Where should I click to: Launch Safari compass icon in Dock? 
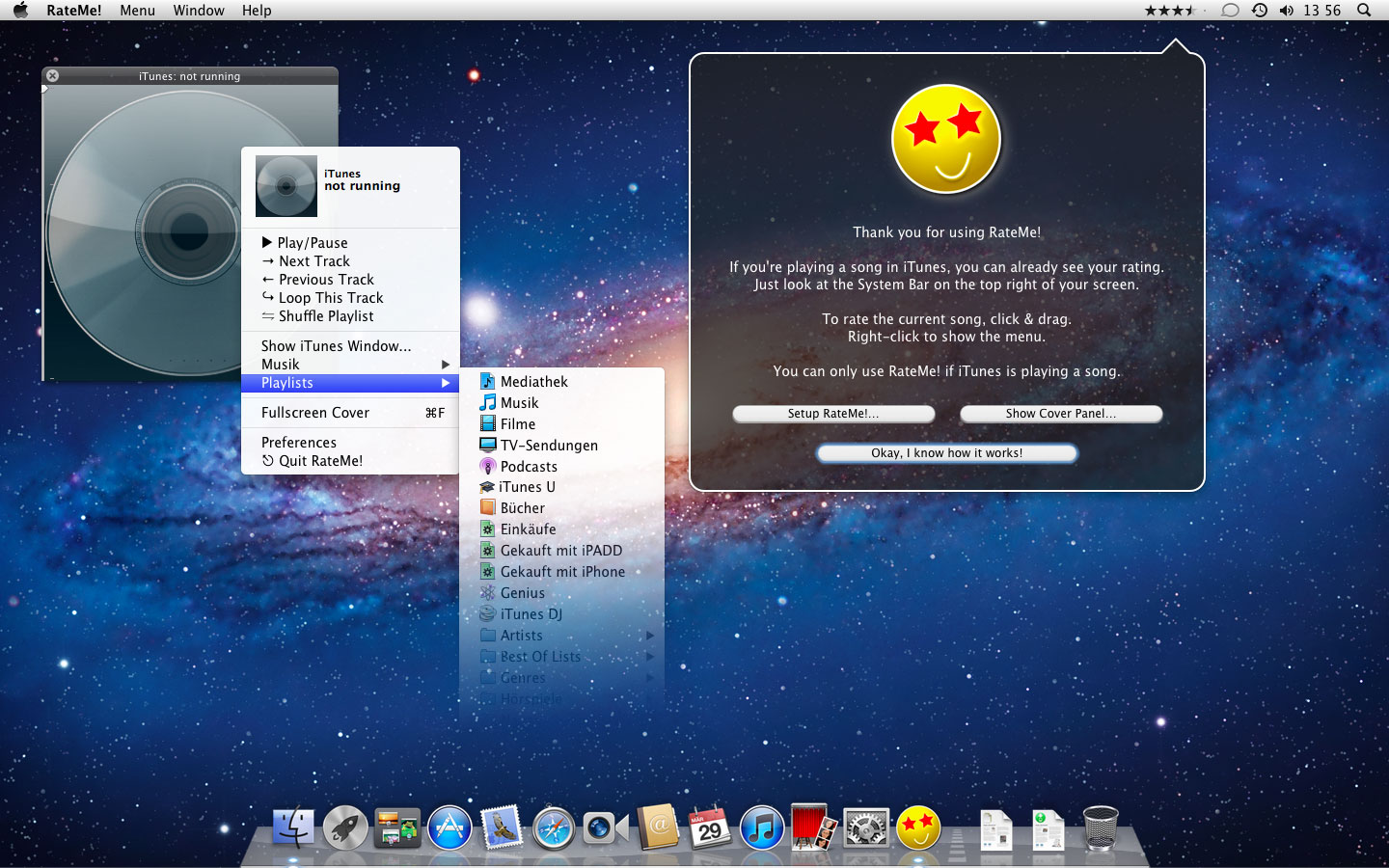click(554, 827)
